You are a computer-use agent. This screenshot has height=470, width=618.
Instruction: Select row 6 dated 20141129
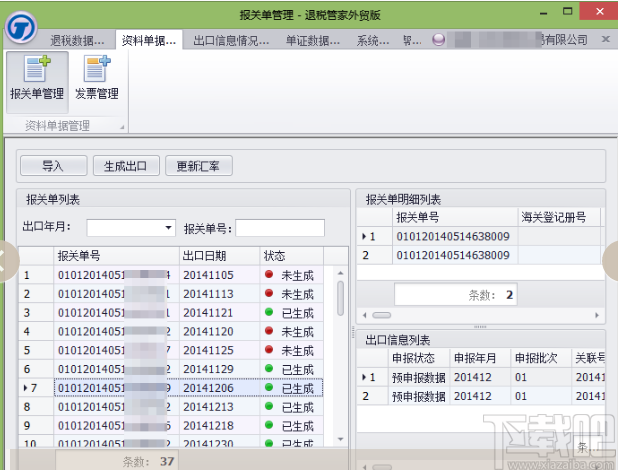tap(171, 369)
